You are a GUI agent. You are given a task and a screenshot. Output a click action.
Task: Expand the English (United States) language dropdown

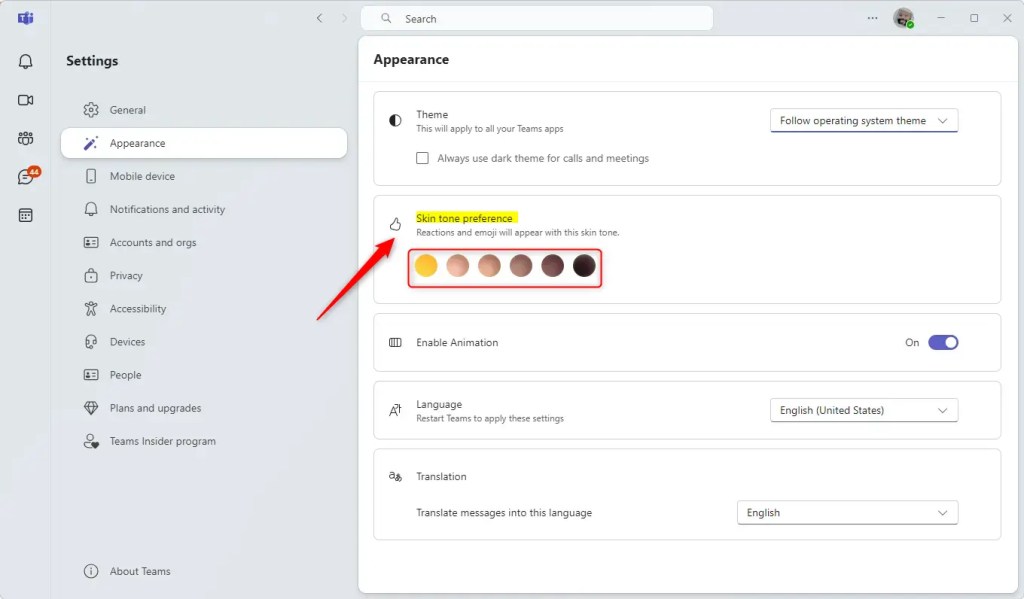pos(863,410)
